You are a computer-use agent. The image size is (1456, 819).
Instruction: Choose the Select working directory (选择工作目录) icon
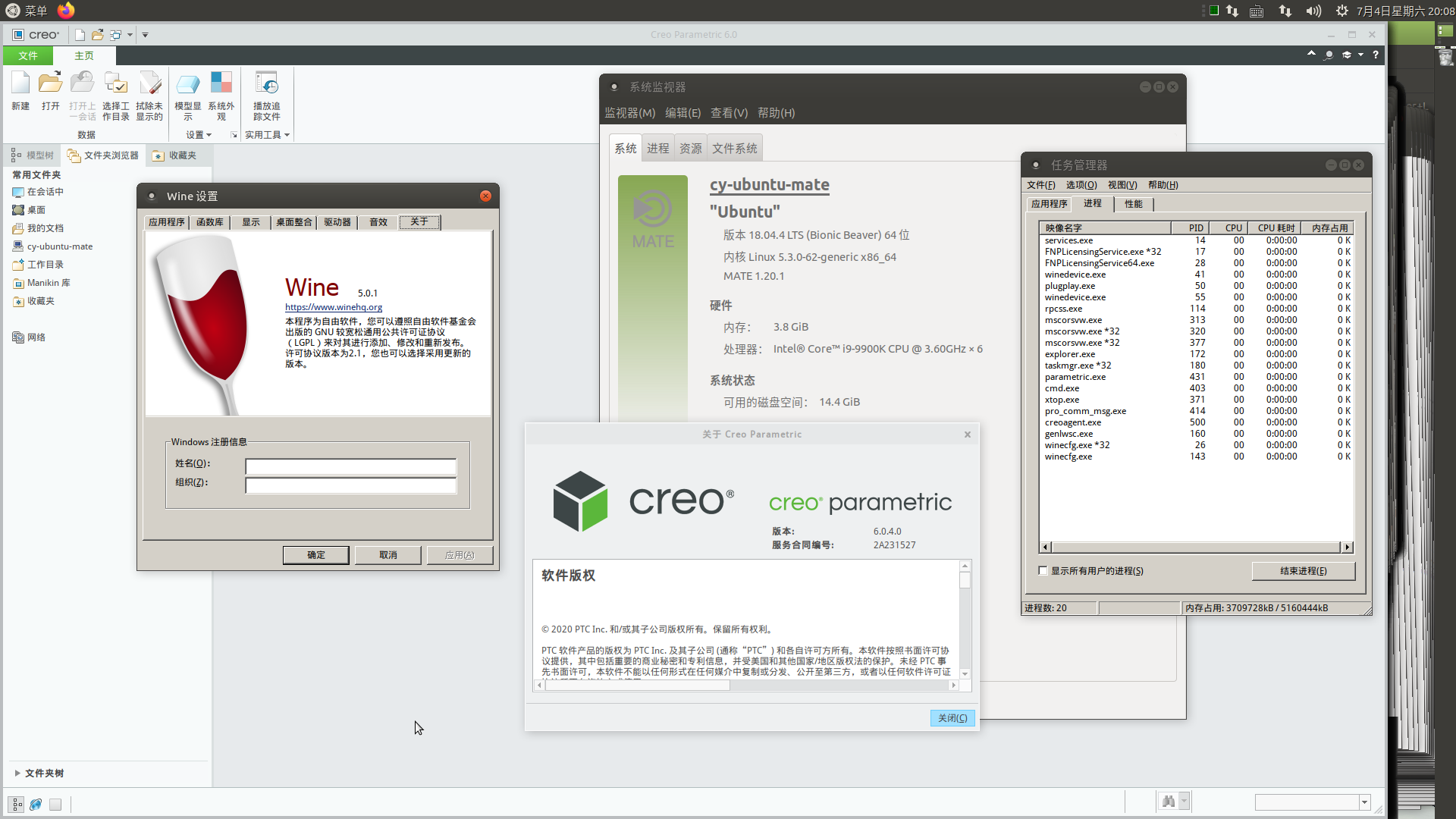click(x=116, y=83)
